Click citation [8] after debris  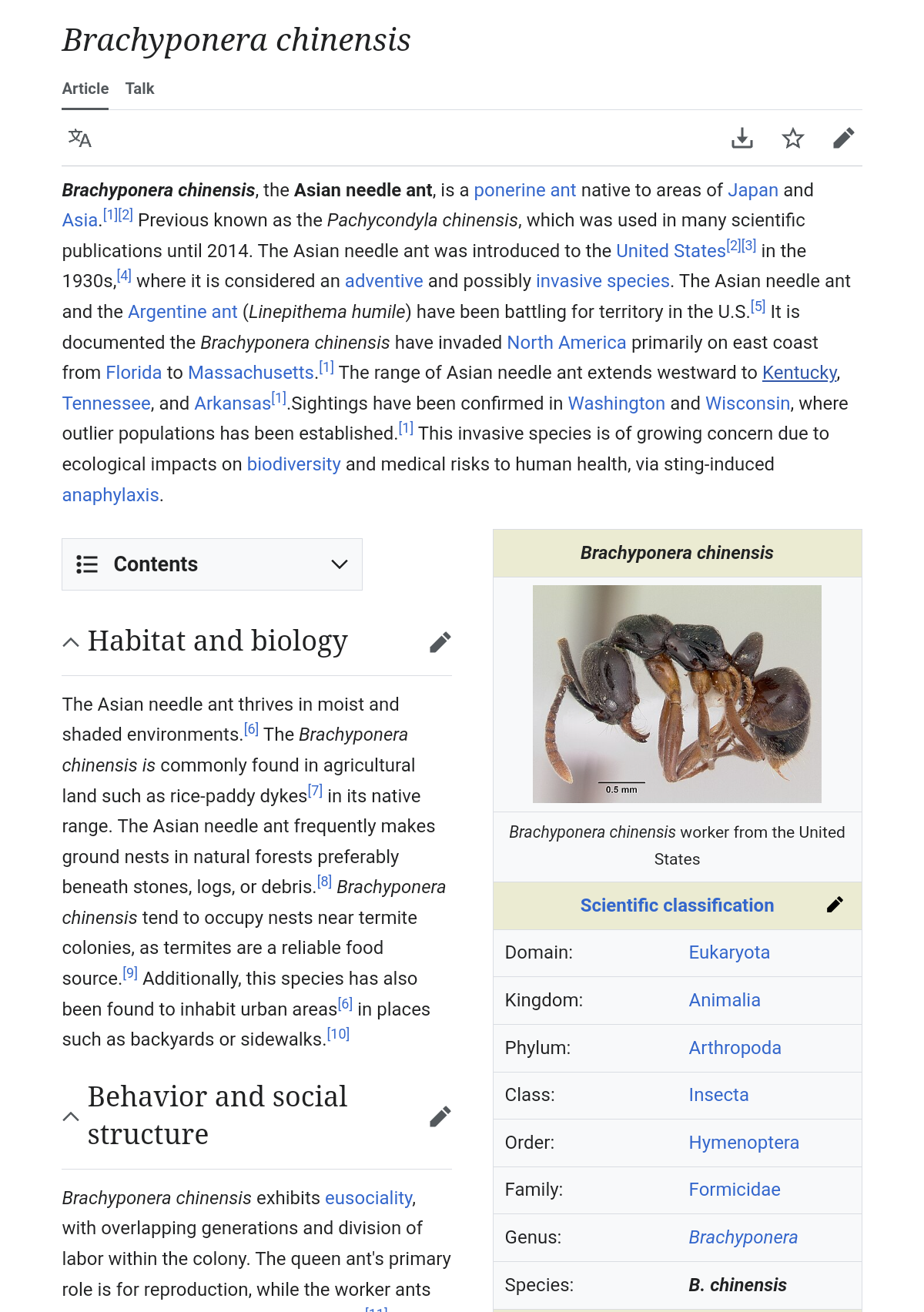point(324,882)
